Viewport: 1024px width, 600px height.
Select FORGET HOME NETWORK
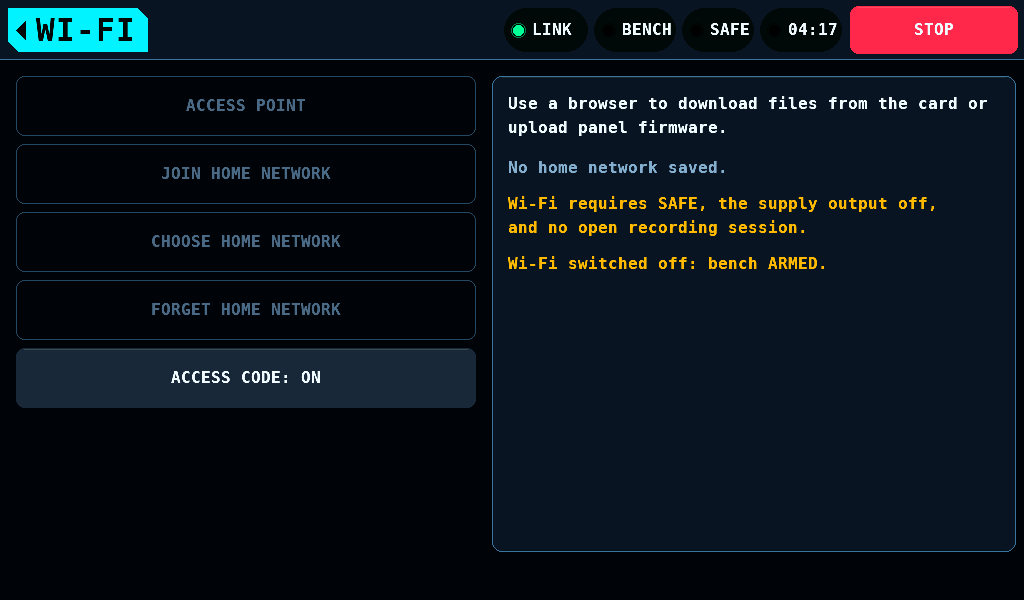click(x=246, y=309)
